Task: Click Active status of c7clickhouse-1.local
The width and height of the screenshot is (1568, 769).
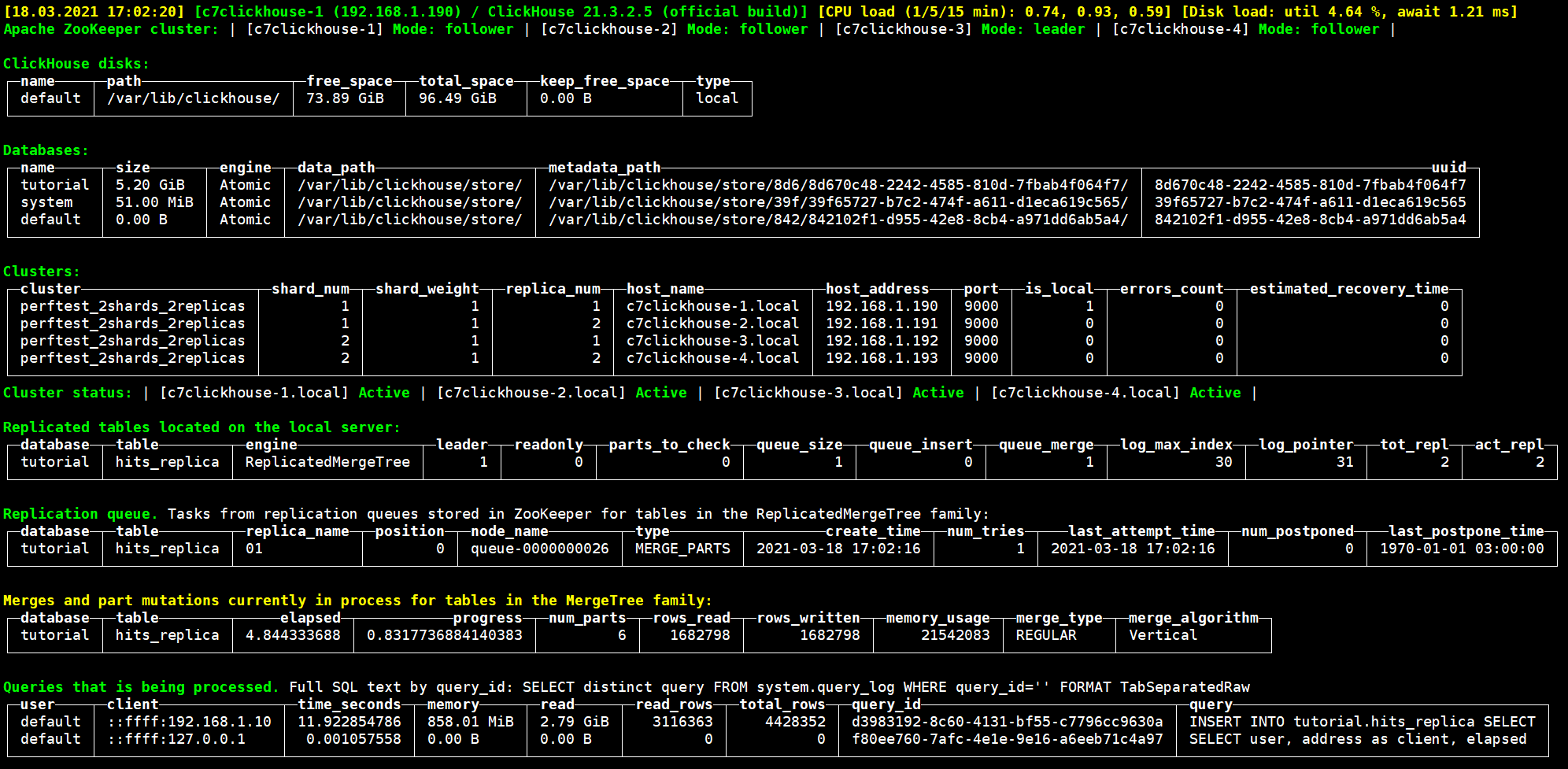Action: (x=384, y=393)
